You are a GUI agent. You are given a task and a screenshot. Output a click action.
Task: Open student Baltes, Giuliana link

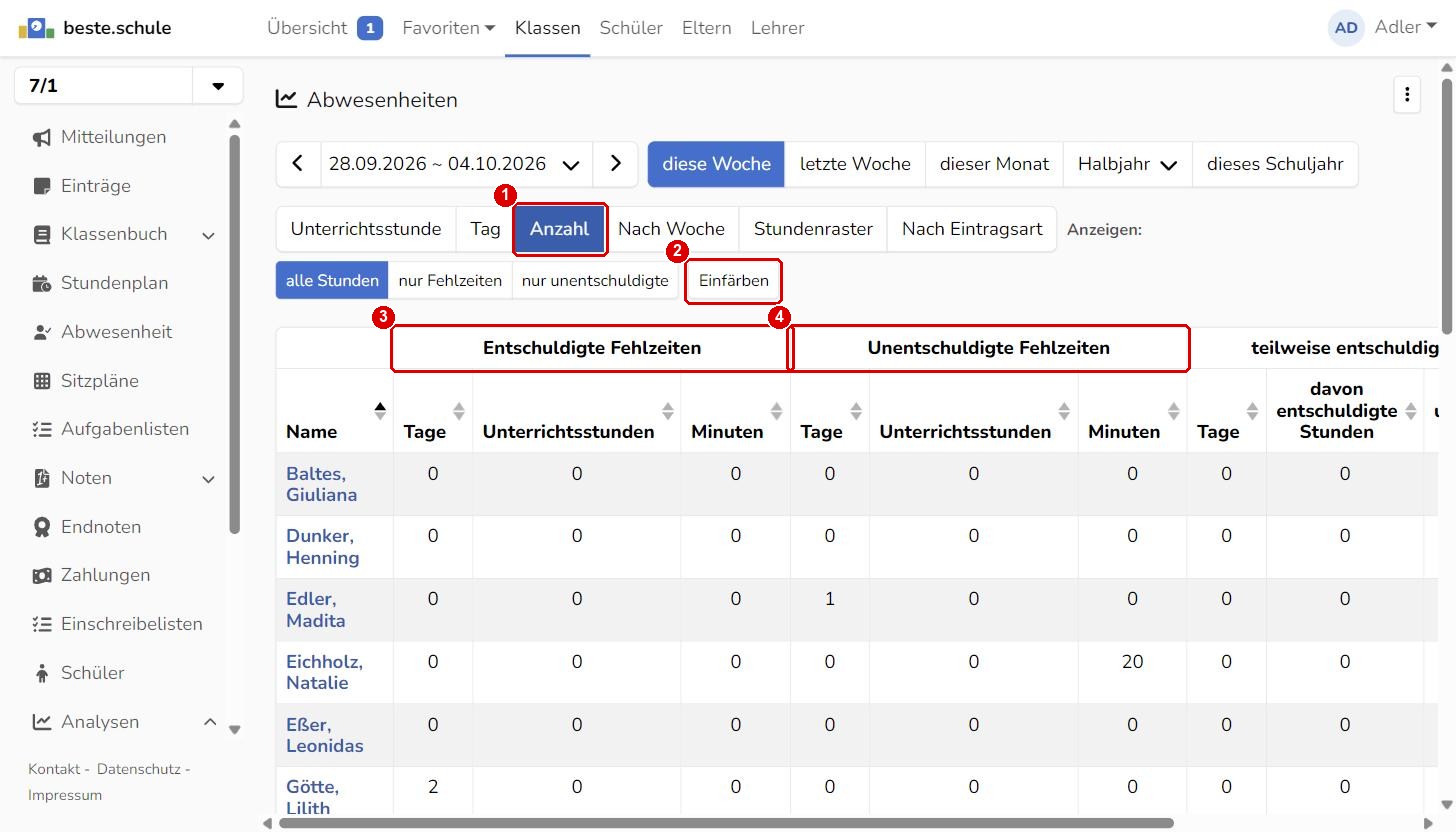tap(321, 484)
